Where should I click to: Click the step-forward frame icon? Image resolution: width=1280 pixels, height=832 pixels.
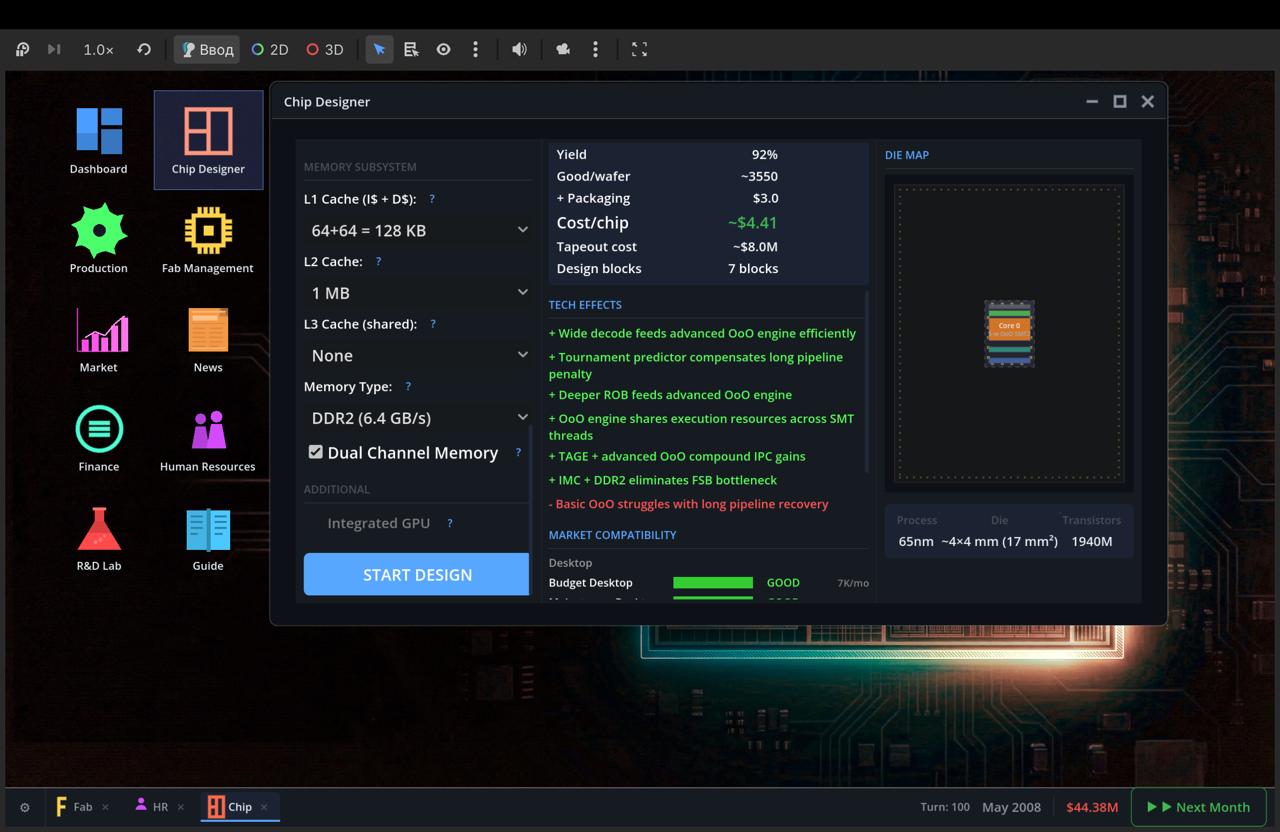click(54, 49)
